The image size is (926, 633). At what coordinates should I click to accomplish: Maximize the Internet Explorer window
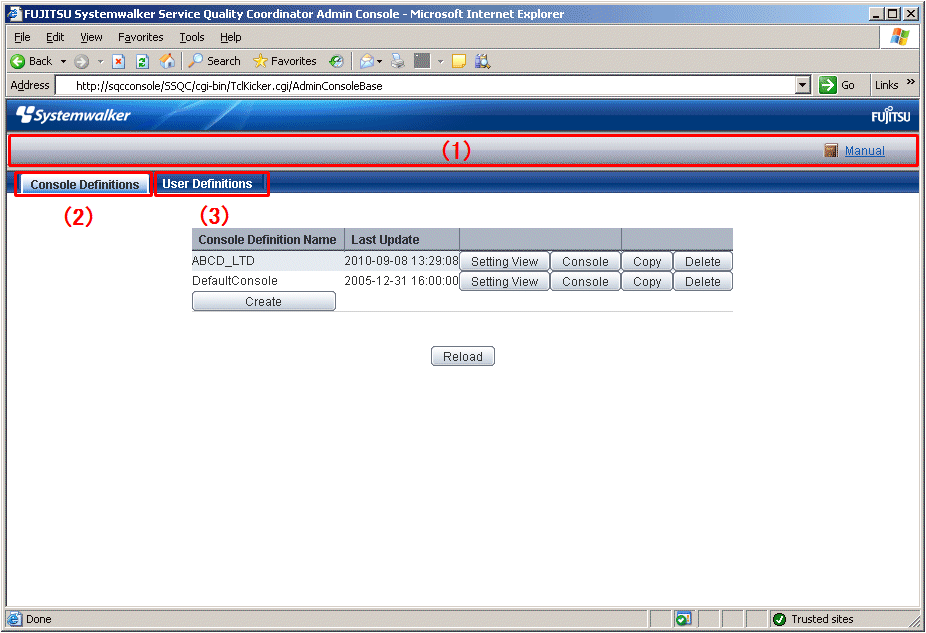[892, 14]
